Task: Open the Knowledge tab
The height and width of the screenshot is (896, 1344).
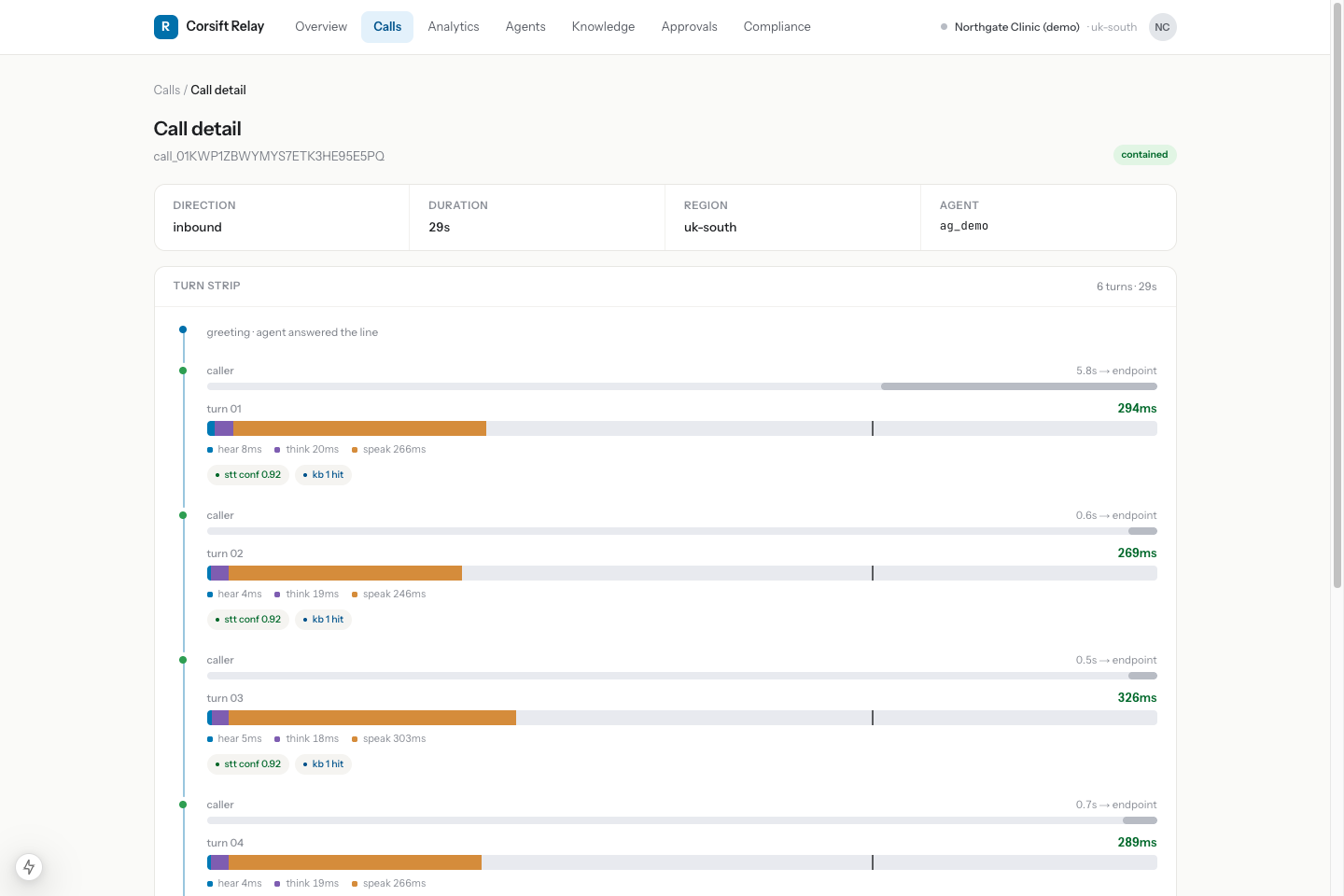Action: pyautogui.click(x=603, y=27)
